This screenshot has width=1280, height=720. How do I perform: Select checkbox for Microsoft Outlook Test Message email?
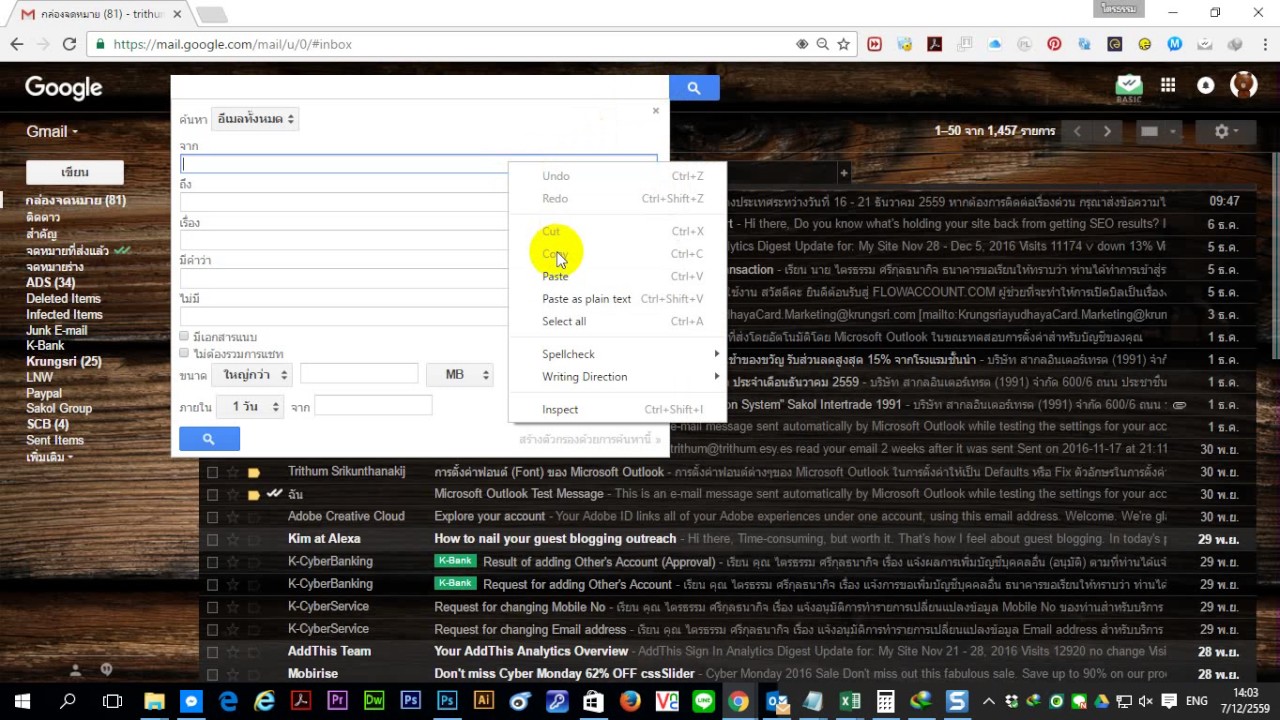pos(212,494)
